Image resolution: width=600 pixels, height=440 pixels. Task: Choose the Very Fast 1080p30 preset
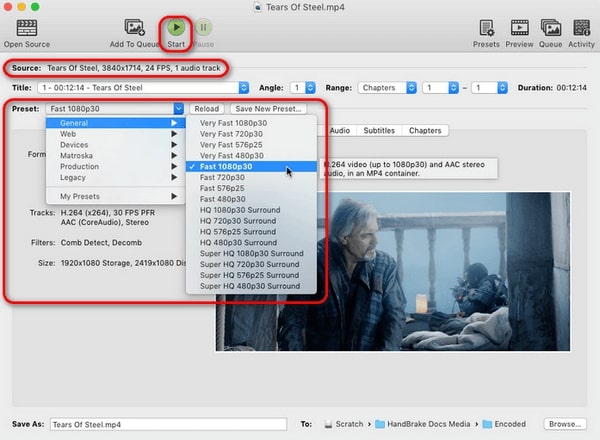coord(251,123)
